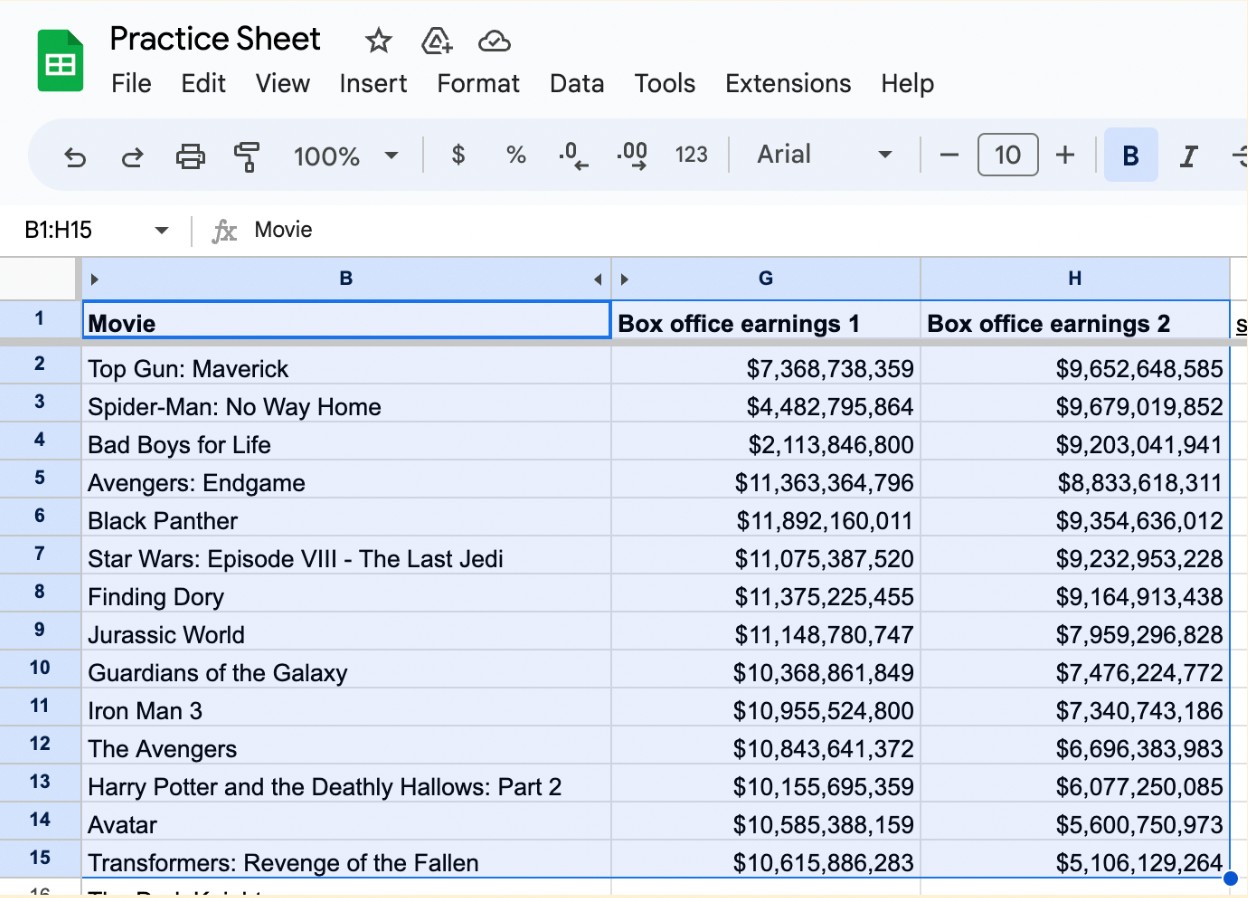1248x898 pixels.
Task: Increase font size with plus button
Action: (x=1065, y=155)
